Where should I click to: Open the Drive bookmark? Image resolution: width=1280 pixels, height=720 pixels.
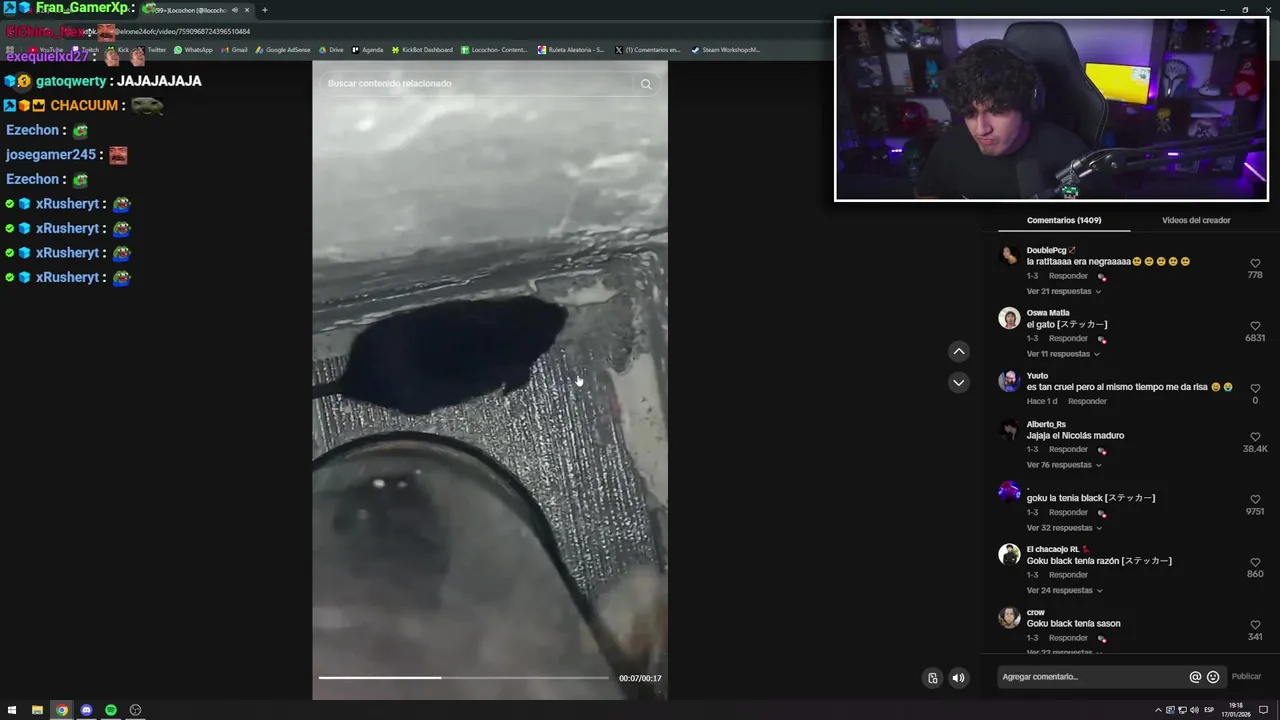pos(331,50)
